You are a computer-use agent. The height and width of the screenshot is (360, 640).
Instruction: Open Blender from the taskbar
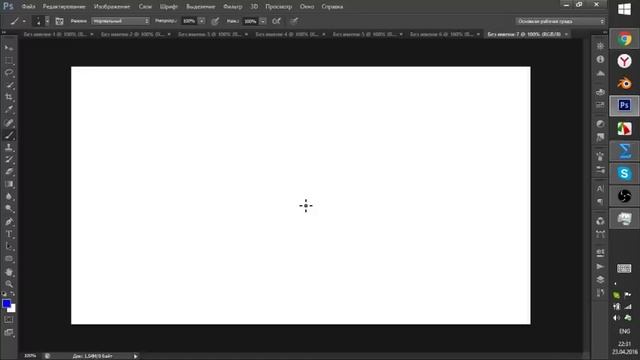624,84
